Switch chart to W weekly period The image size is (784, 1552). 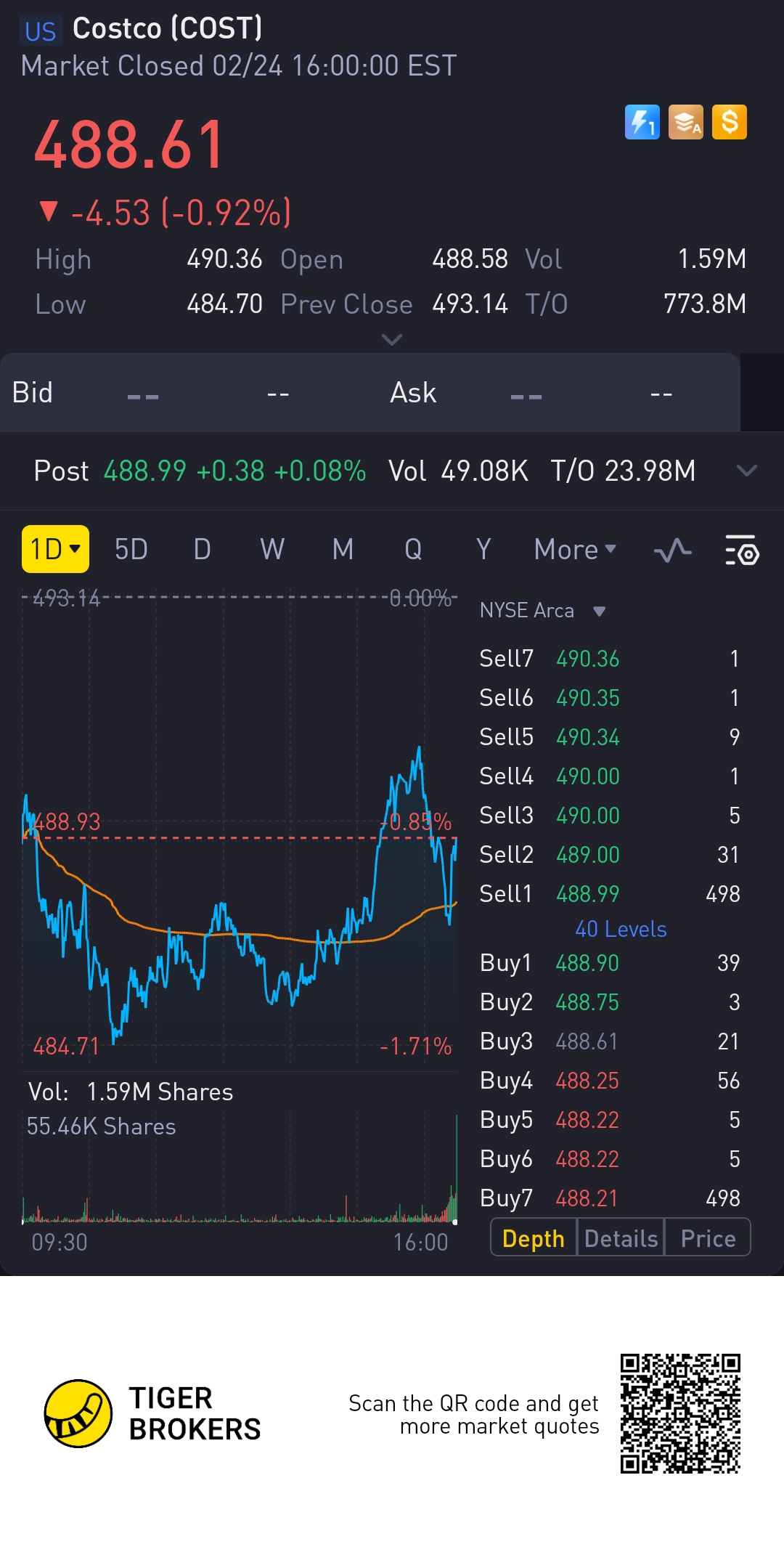click(272, 550)
